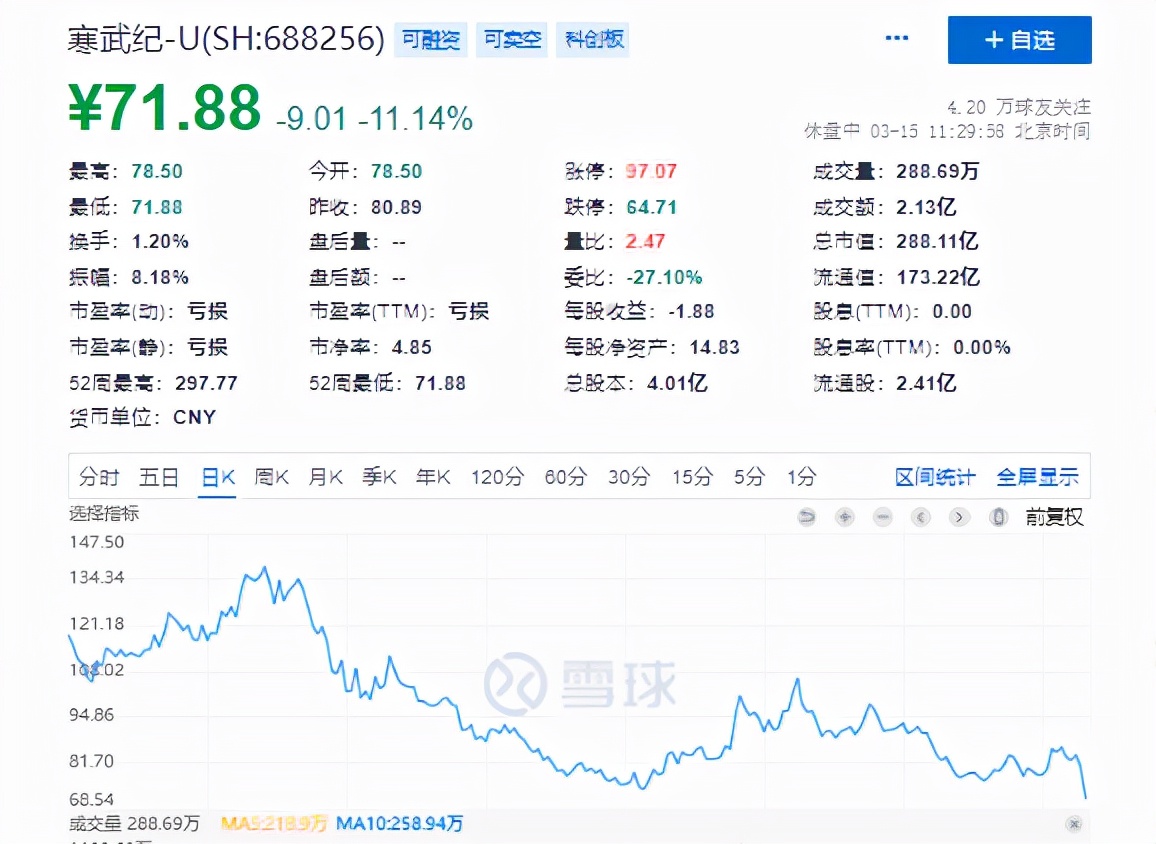Image resolution: width=1156 pixels, height=844 pixels.
Task: Click the 委比 value -27.10%
Action: 664,277
